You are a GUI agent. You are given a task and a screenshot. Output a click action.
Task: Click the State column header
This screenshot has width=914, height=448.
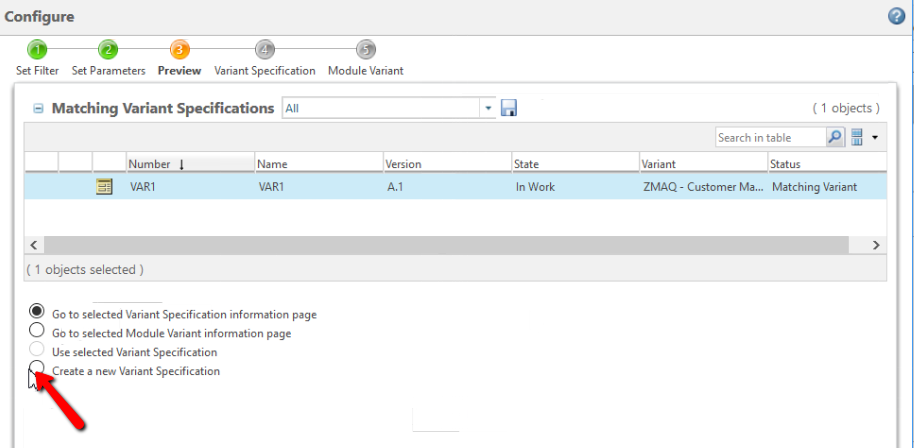[527, 164]
